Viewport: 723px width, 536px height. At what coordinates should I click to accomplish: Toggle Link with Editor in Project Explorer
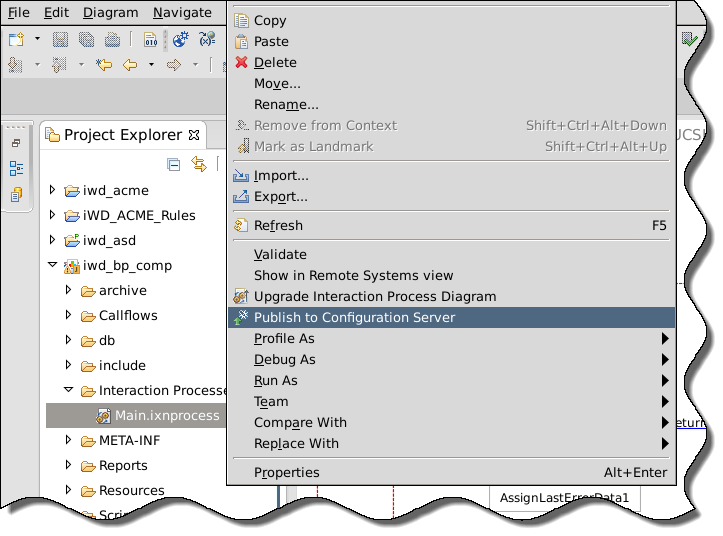(x=199, y=164)
